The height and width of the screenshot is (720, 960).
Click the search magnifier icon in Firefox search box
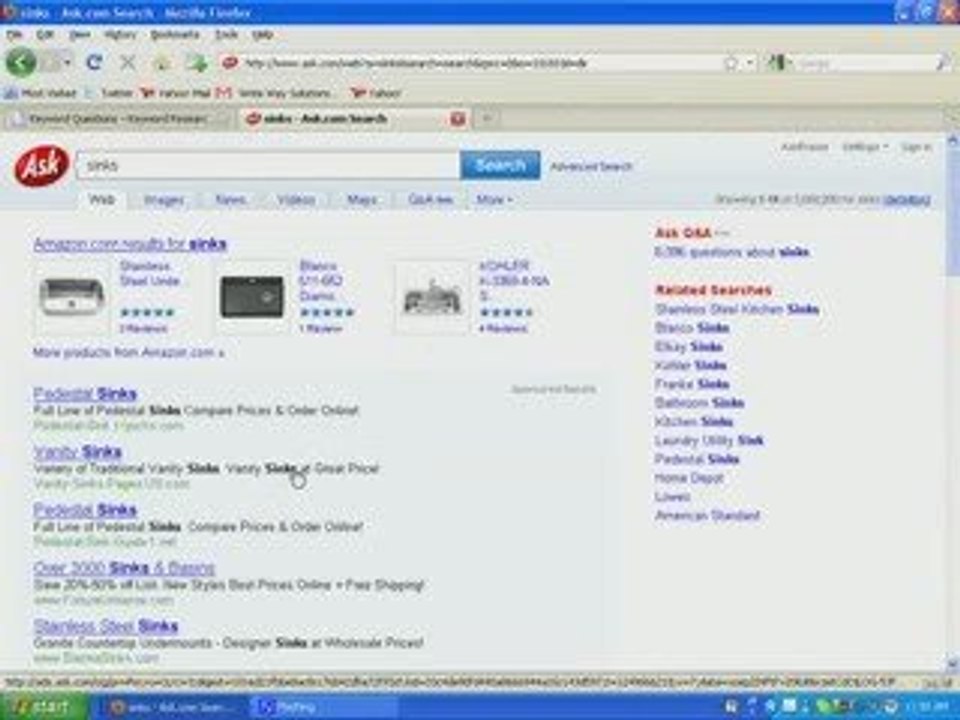tap(943, 62)
